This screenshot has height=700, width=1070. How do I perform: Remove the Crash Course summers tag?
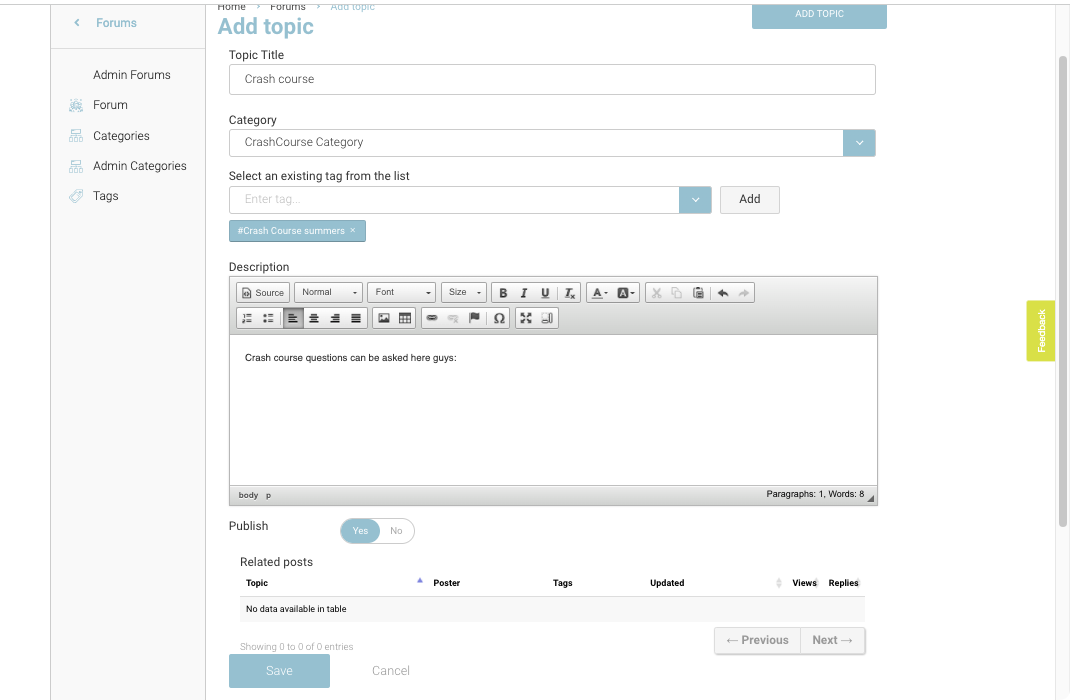(x=353, y=231)
